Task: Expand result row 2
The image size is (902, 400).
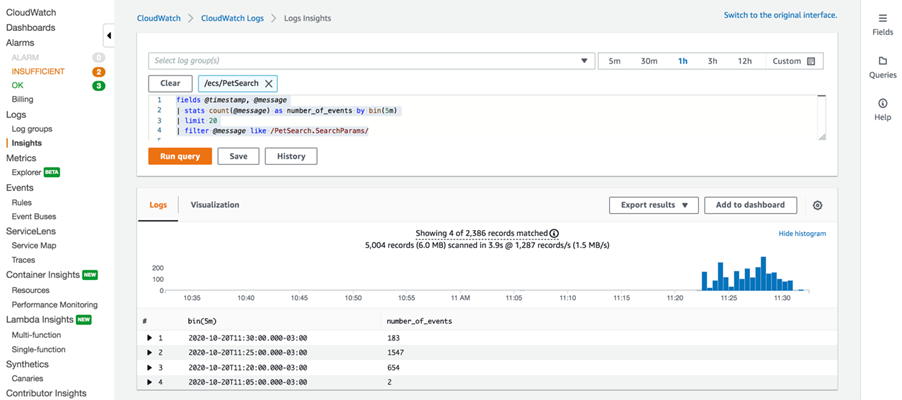Action: (150, 352)
